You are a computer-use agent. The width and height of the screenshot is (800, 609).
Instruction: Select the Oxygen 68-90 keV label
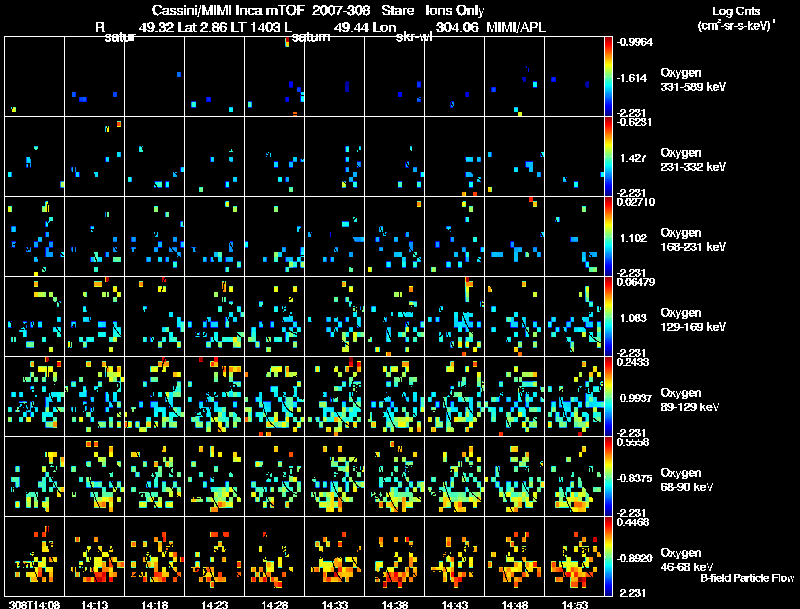(687, 480)
